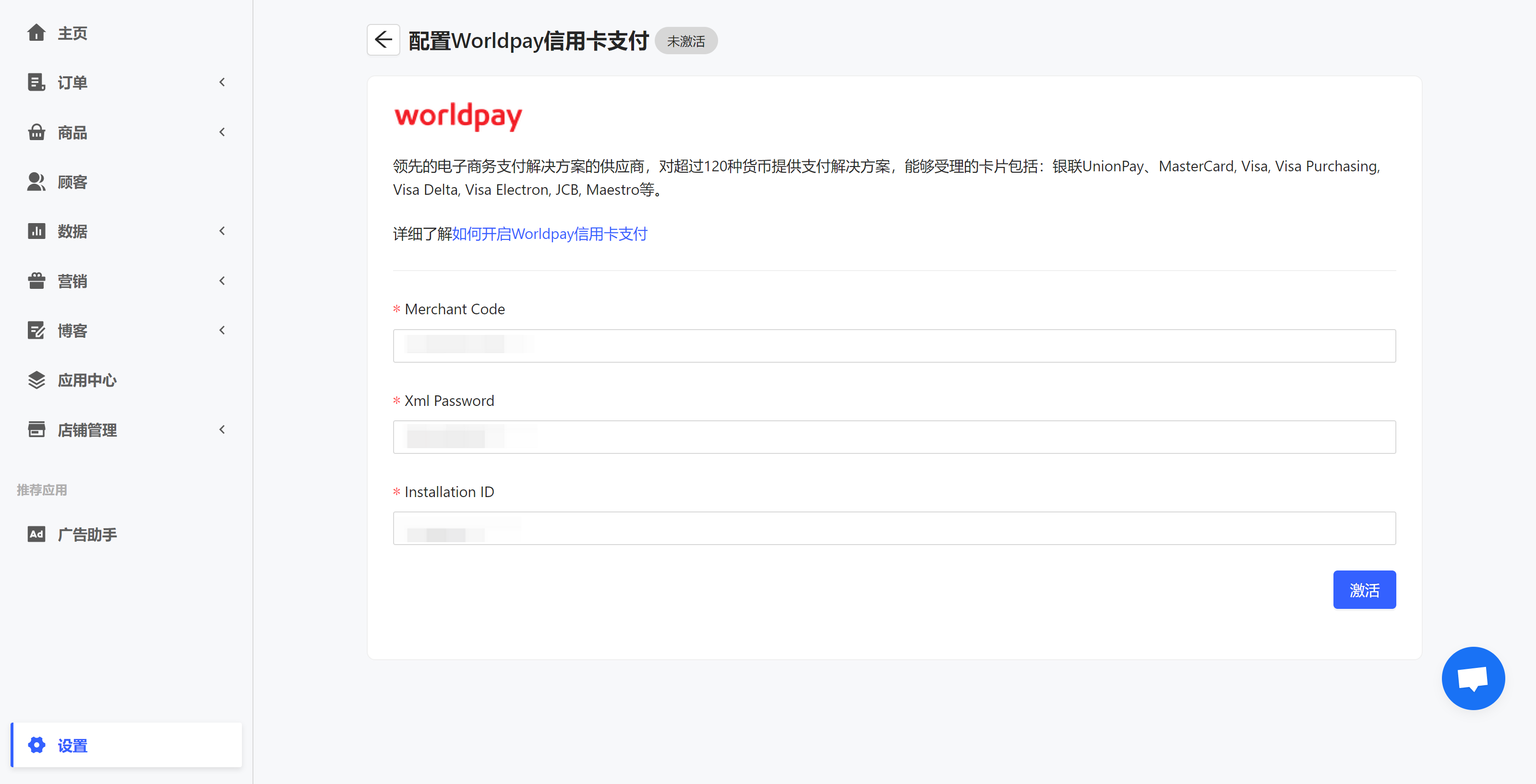
Task: Click the blog edit icon beside 博客
Action: [36, 330]
